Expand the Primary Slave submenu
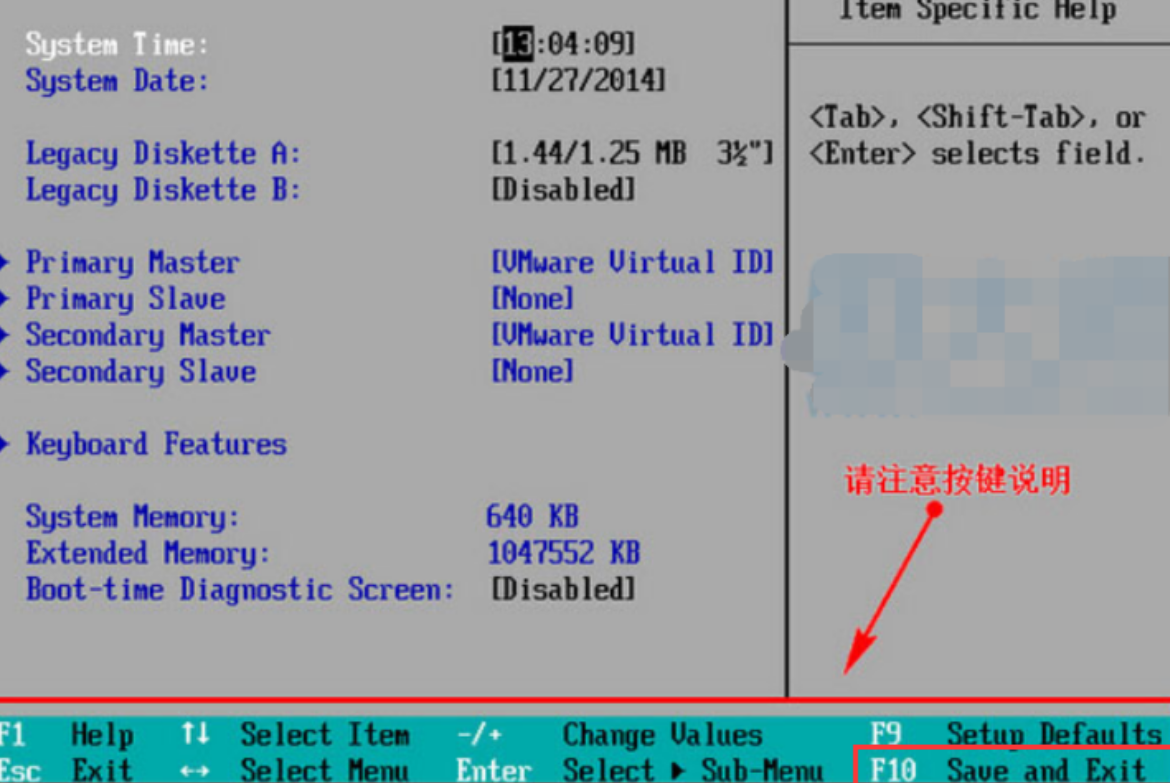 click(x=125, y=299)
